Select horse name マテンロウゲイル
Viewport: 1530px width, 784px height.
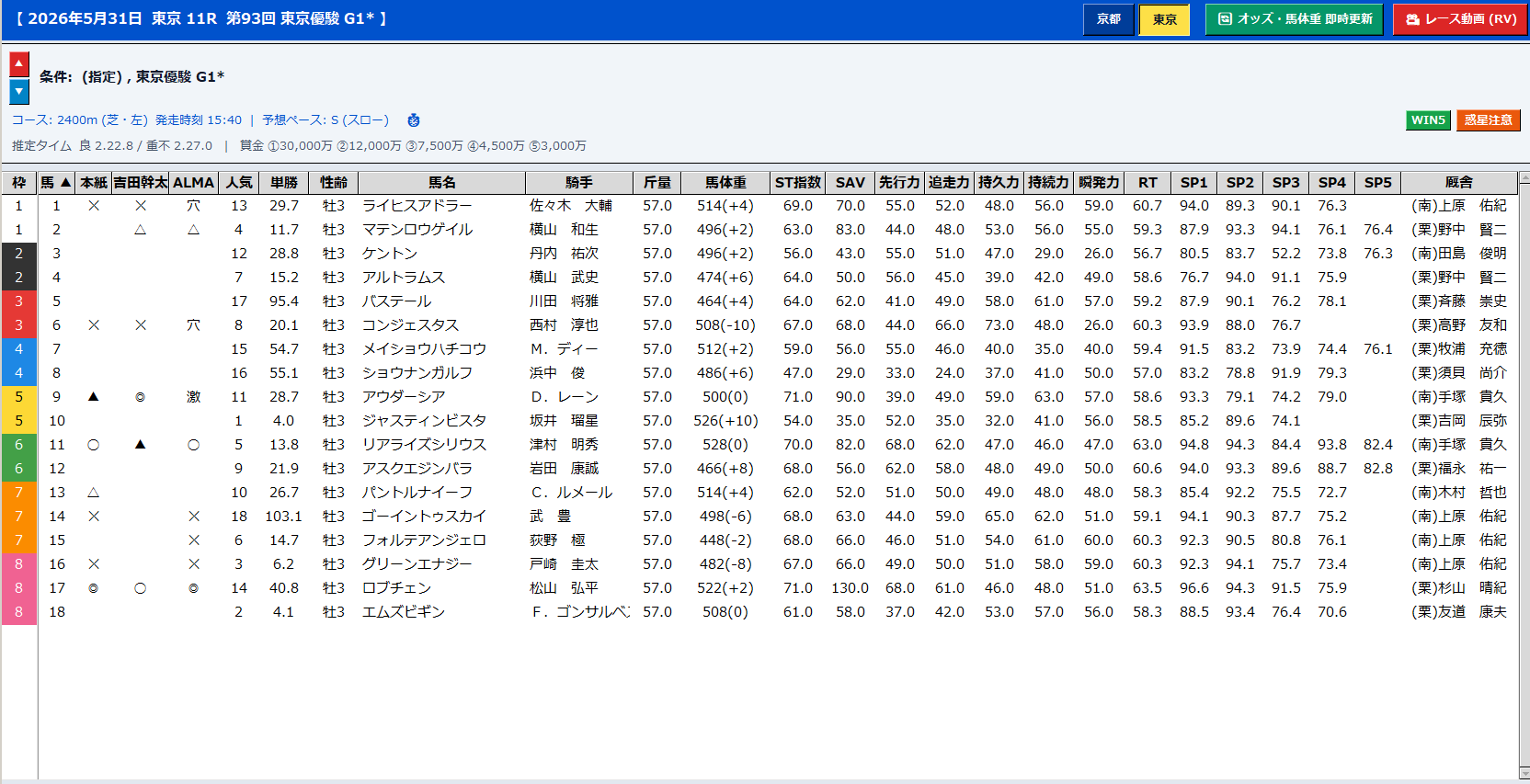(x=417, y=230)
